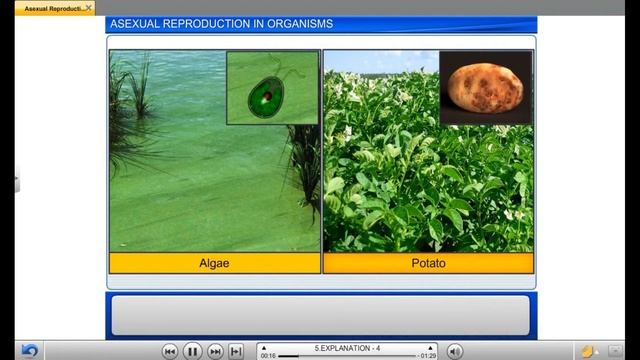Click the grey screen icon at bar's end
This screenshot has width=640, height=360.
click(x=615, y=351)
